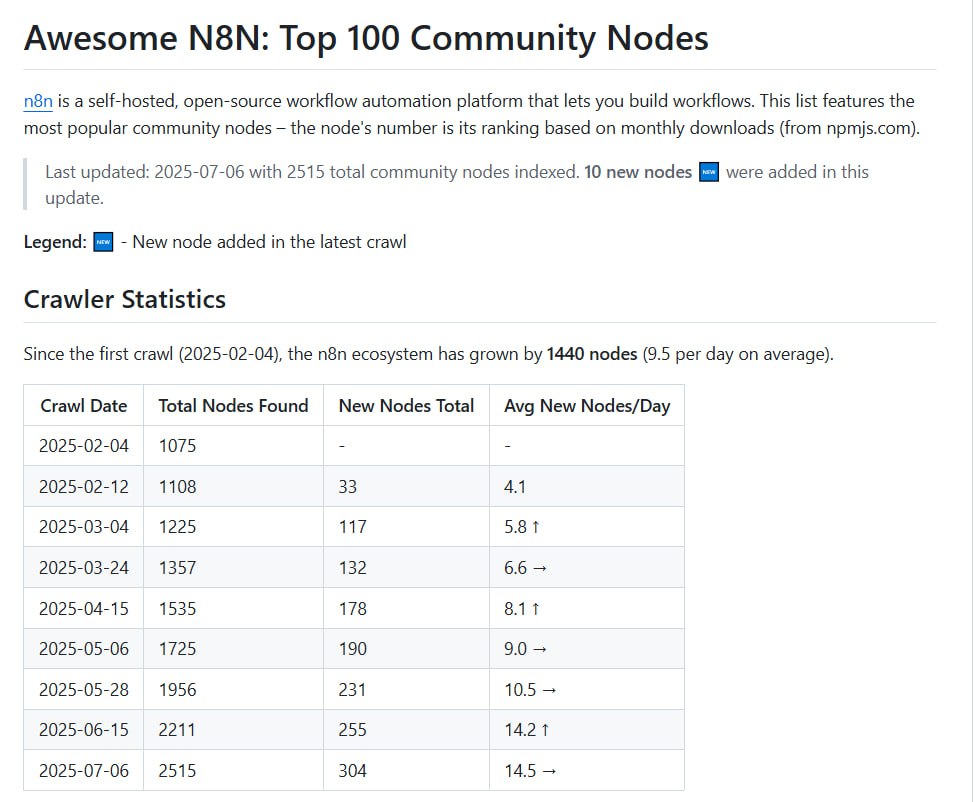Click new nodes value 231
This screenshot has height=802, width=975.
coord(353,689)
